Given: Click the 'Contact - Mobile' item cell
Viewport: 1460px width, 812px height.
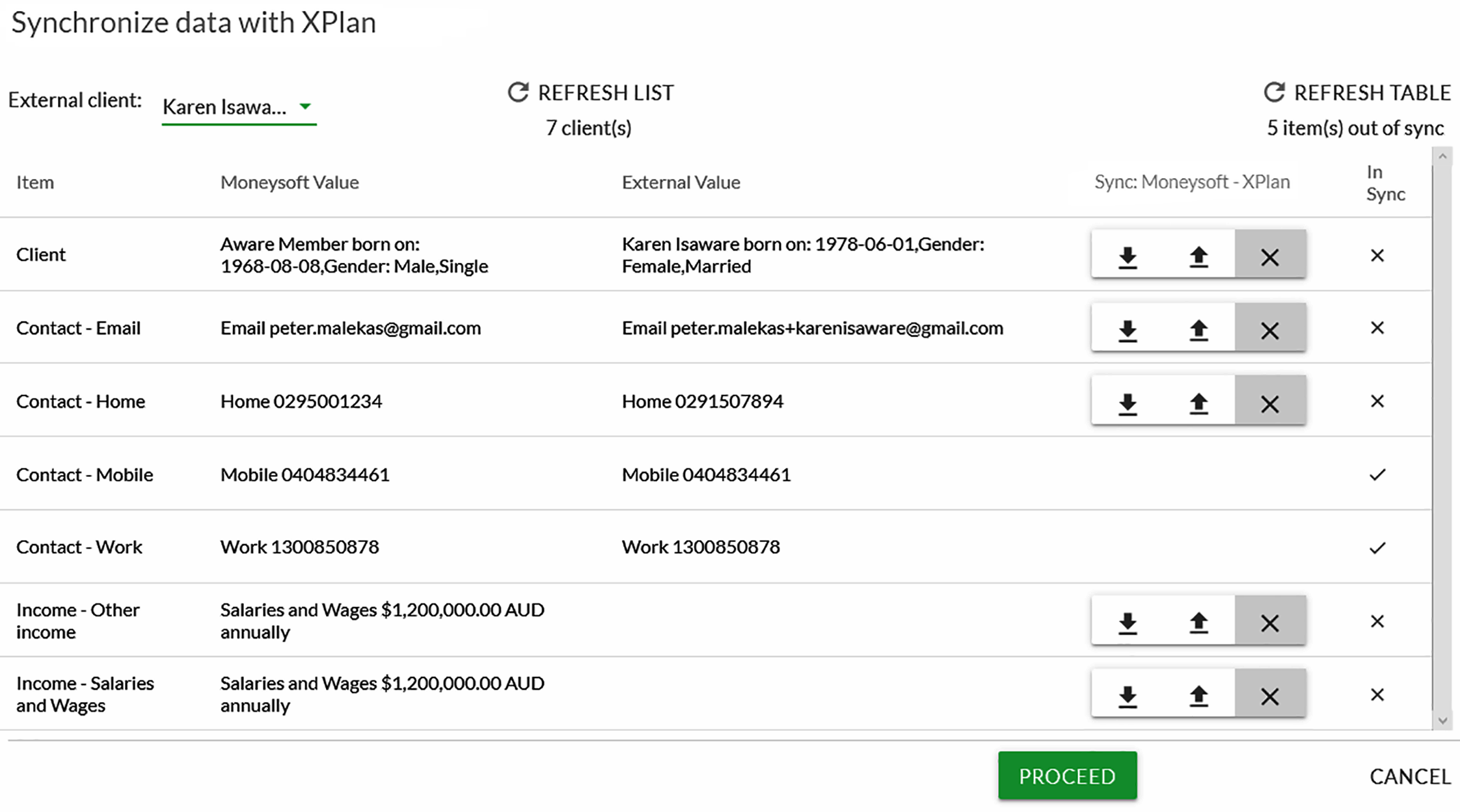Looking at the screenshot, I should [x=85, y=475].
